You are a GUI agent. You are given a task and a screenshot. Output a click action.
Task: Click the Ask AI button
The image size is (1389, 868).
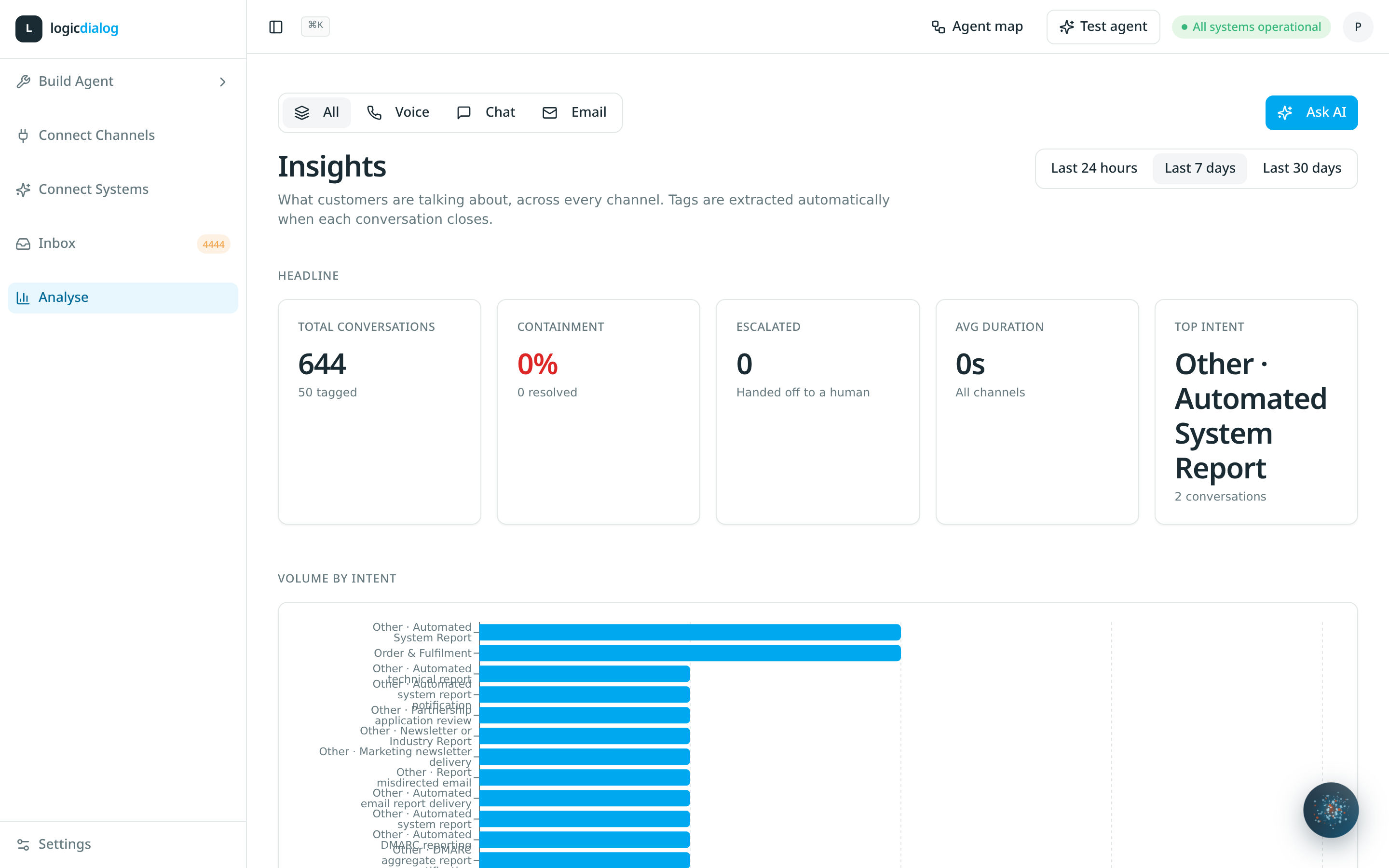[x=1311, y=112]
